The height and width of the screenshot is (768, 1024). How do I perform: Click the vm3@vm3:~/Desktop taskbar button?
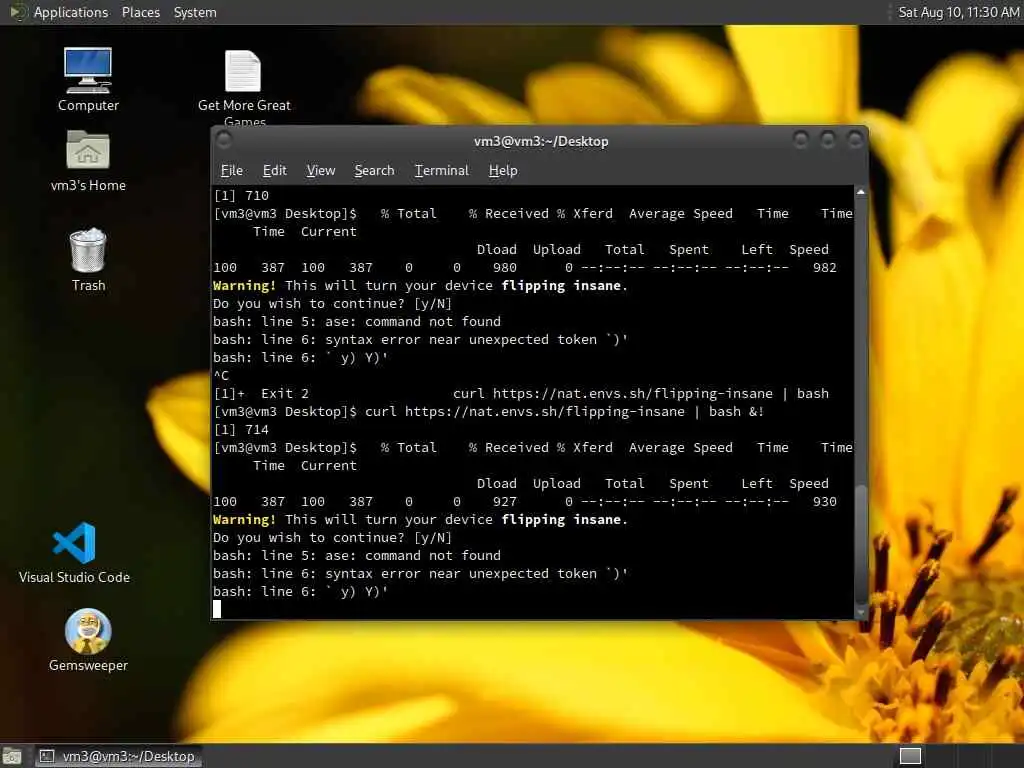[x=118, y=756]
